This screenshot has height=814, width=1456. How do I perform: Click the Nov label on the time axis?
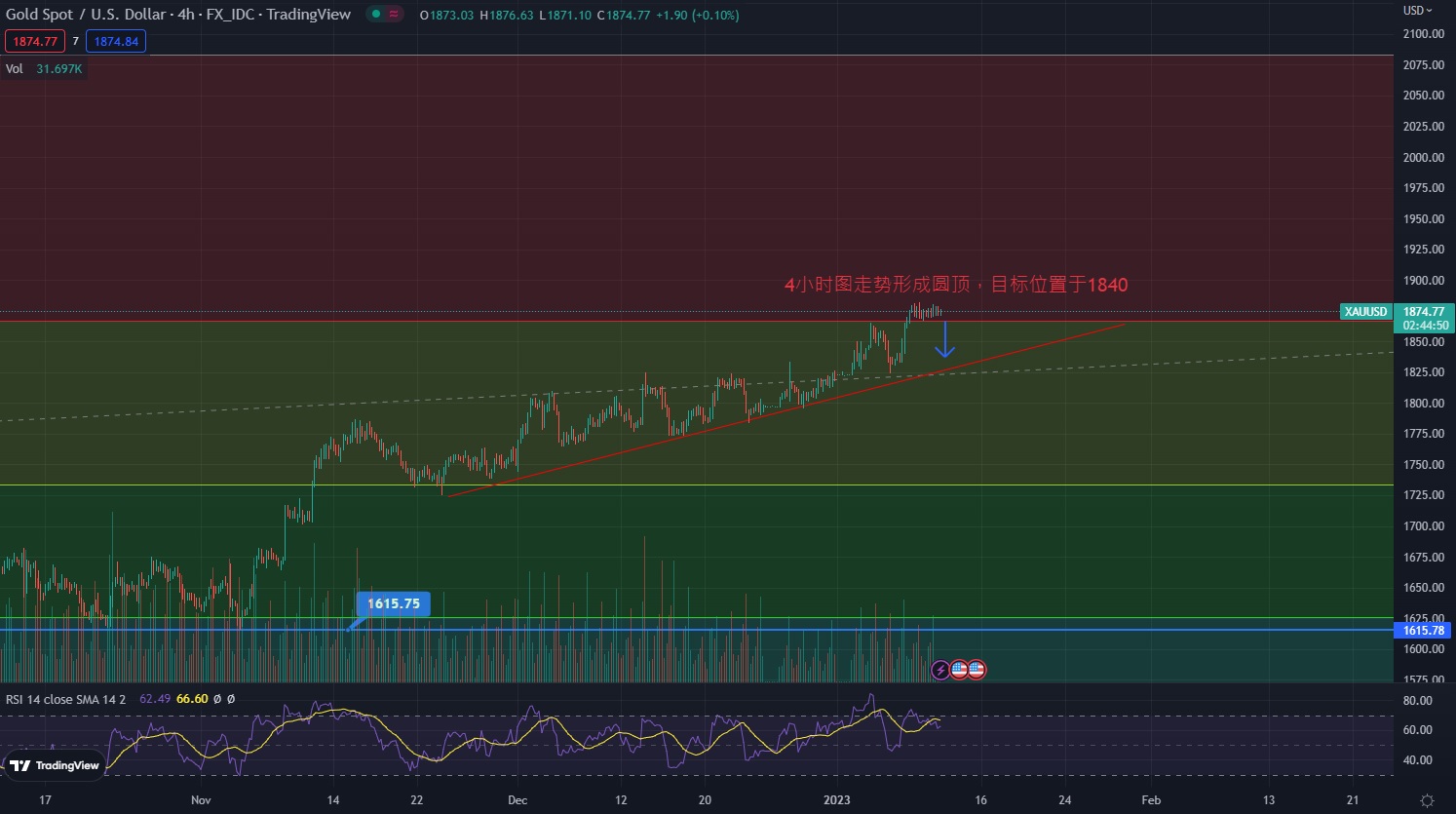(x=201, y=800)
